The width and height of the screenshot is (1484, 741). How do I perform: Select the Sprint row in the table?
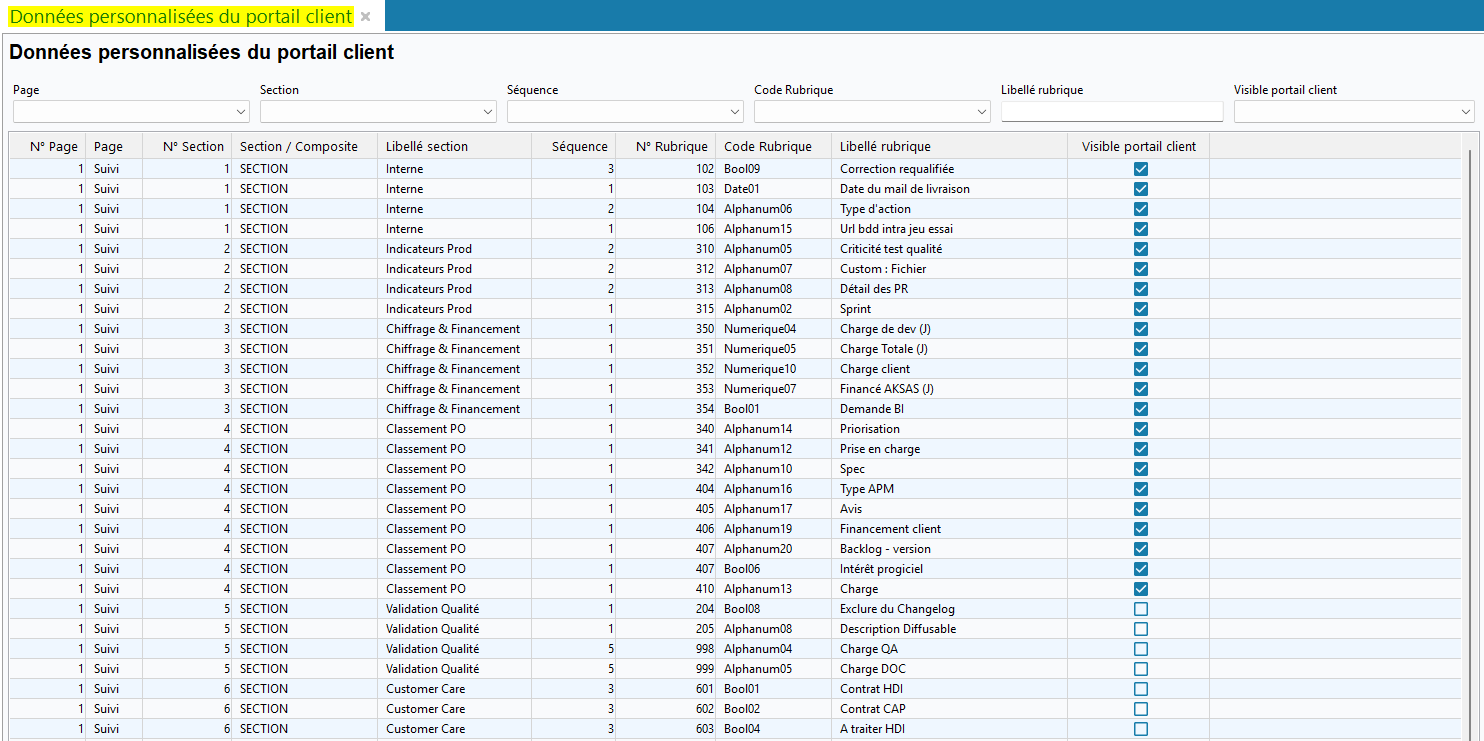[855, 309]
